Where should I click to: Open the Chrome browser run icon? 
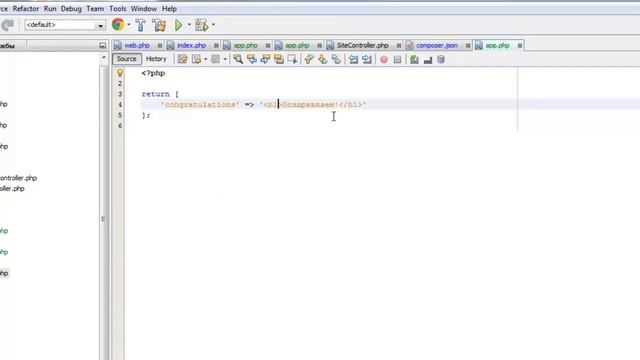click(x=118, y=25)
